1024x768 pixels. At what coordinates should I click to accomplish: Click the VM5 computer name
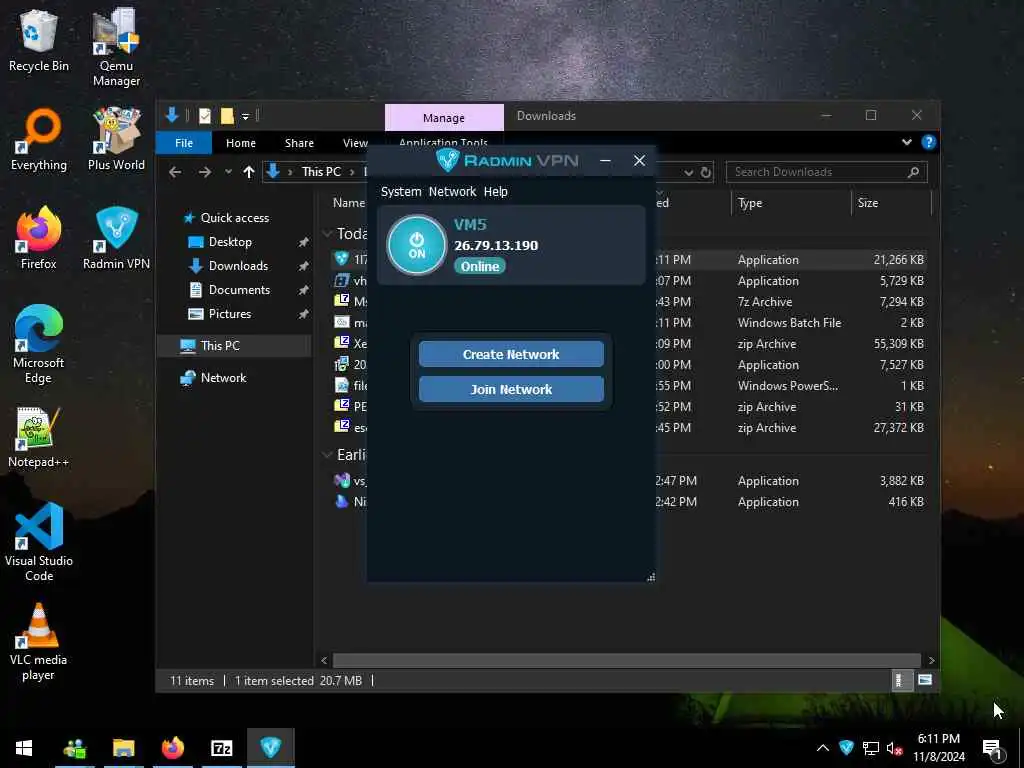click(470, 225)
